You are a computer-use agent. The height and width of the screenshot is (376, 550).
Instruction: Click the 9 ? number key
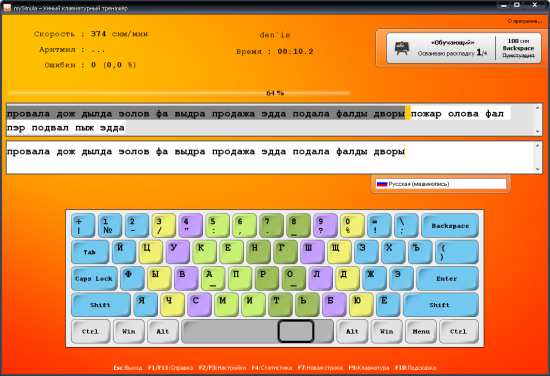point(325,226)
